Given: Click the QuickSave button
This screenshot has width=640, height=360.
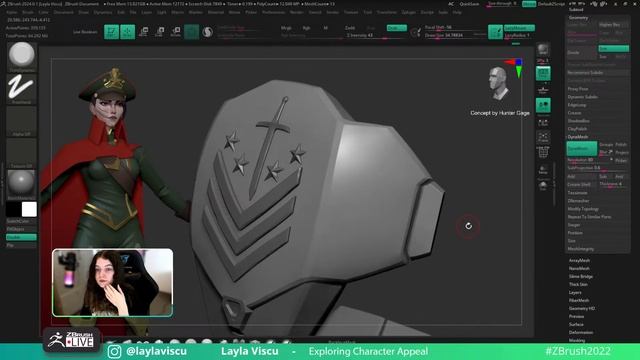Looking at the screenshot, I should click(x=469, y=4).
